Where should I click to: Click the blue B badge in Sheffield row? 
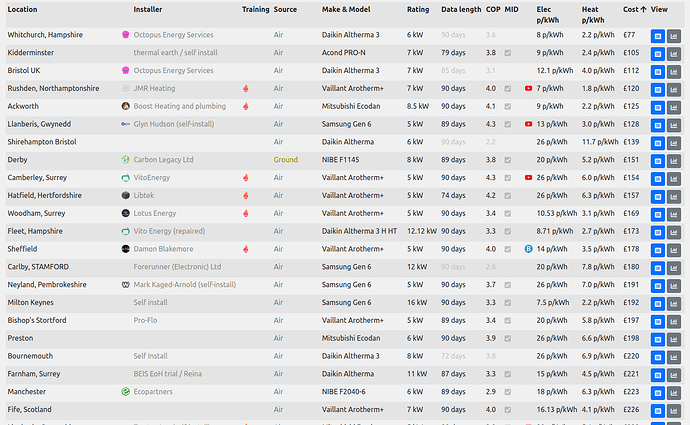[x=529, y=249]
